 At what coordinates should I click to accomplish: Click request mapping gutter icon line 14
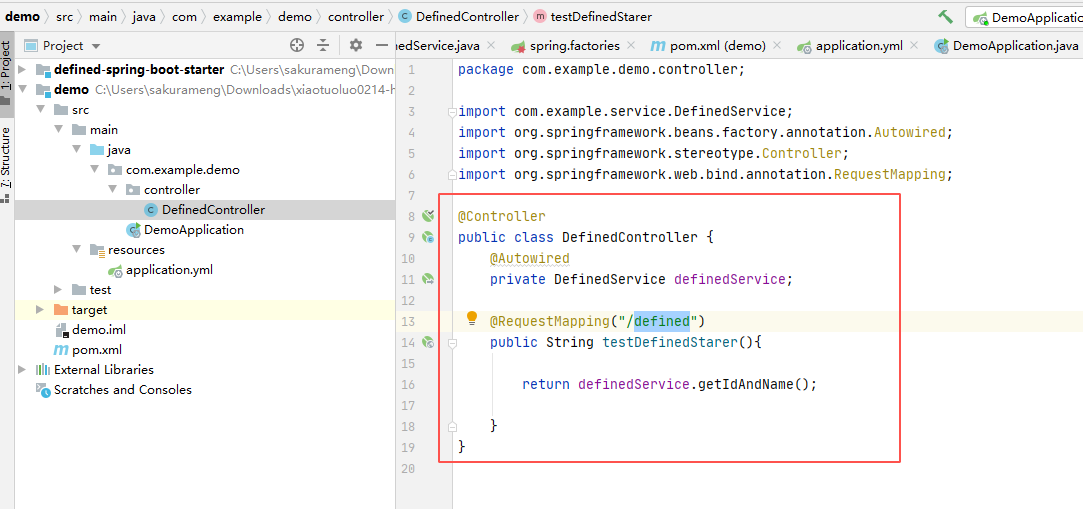[428, 342]
